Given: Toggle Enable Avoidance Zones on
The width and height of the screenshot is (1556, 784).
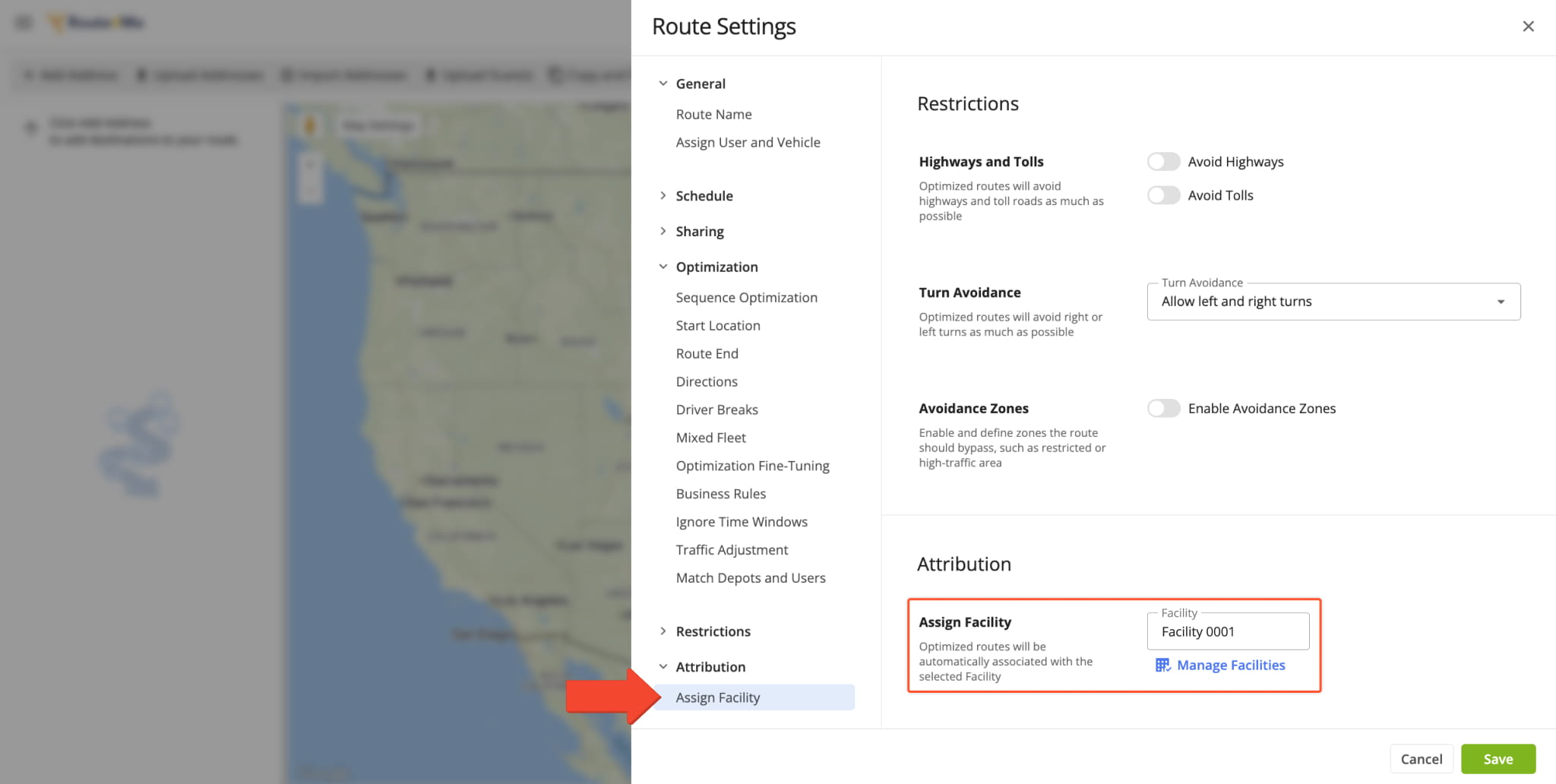Looking at the screenshot, I should pos(1163,409).
